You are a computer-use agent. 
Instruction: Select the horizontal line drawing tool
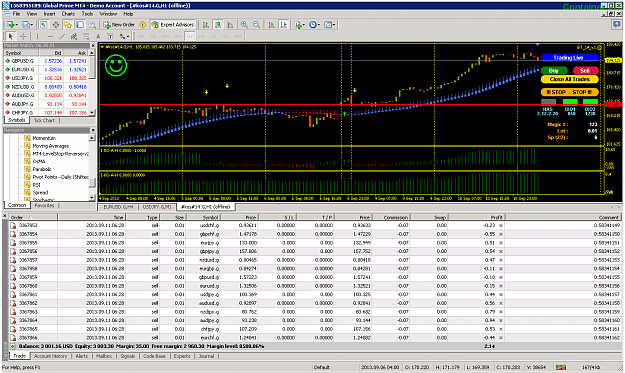50,36
